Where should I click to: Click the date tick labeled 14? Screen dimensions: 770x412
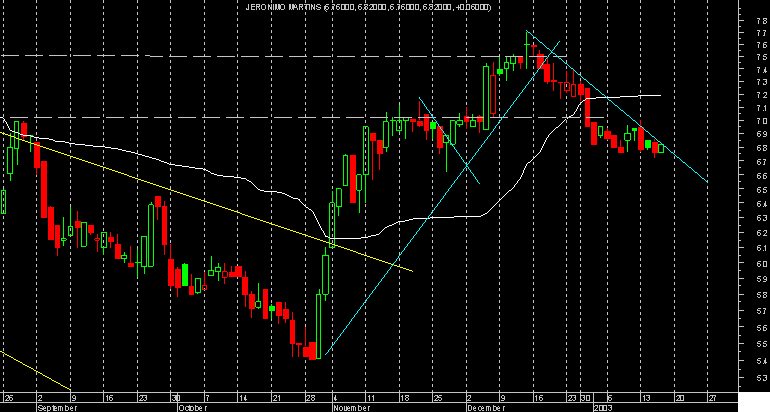[x=242, y=398]
